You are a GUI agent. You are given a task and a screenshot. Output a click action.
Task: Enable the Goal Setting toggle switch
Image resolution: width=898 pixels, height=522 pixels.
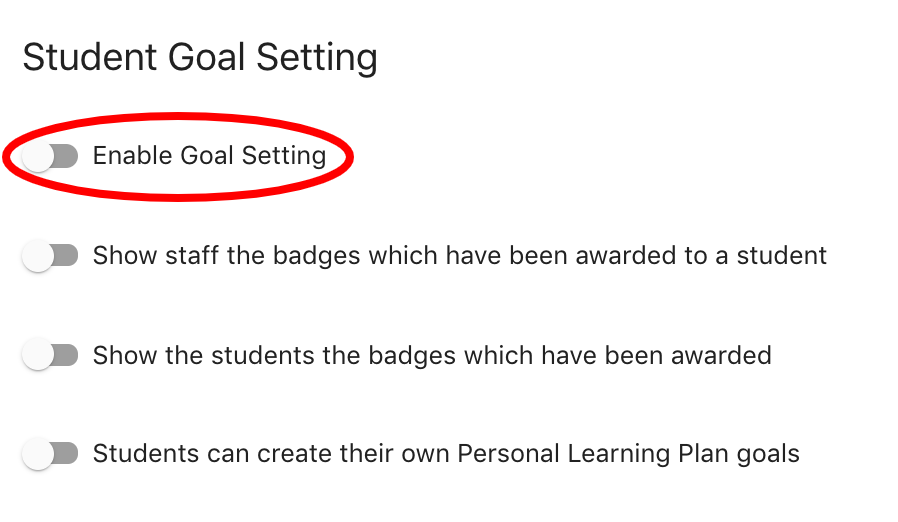pos(50,156)
